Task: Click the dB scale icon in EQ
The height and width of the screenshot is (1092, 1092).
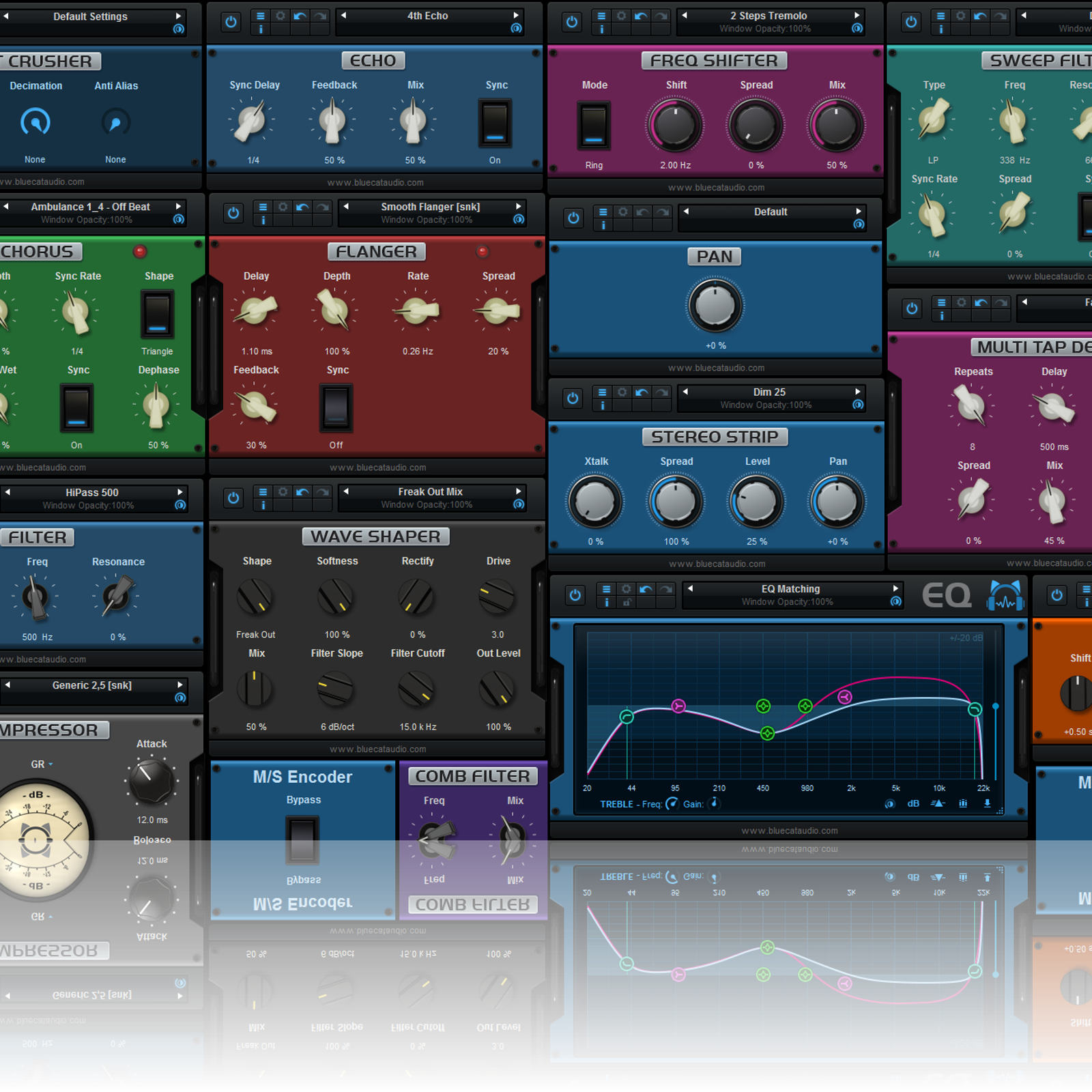Action: click(x=913, y=803)
